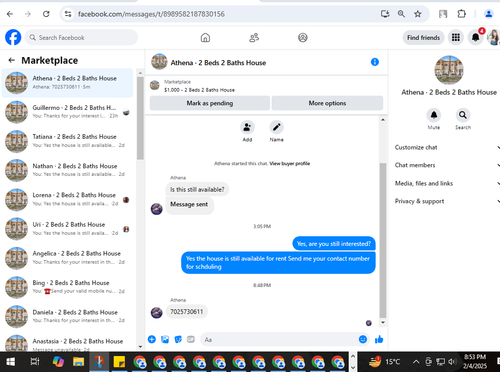
Task: Show hidden system tray icons
Action: tap(416, 362)
